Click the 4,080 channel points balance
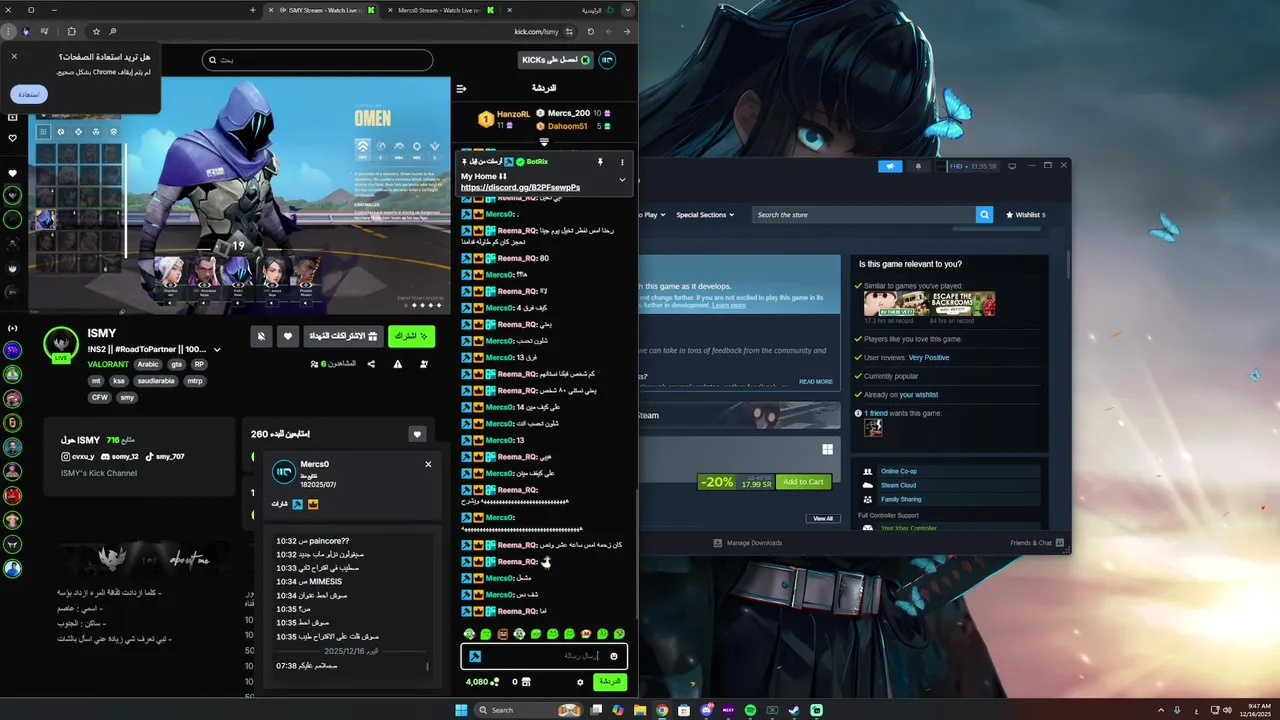 coord(483,682)
